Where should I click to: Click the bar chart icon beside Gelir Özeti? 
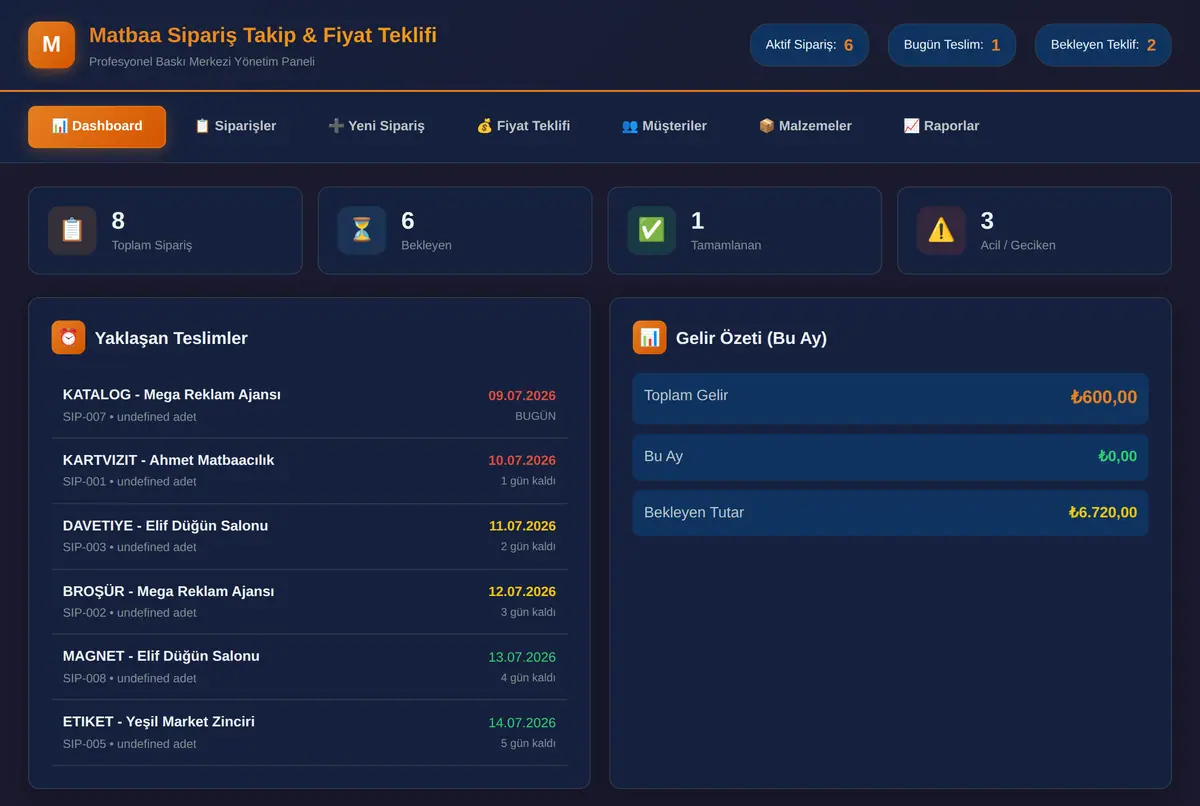click(650, 338)
